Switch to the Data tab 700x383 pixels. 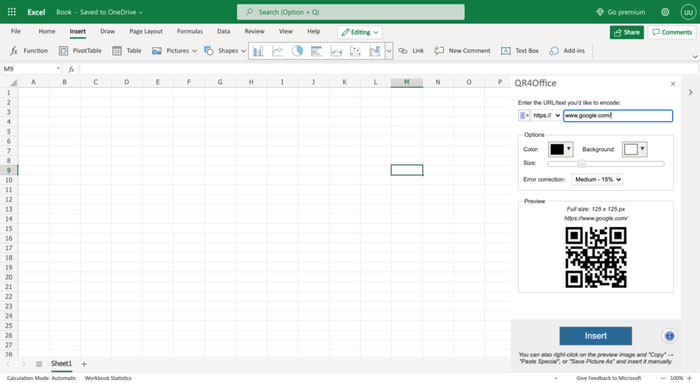click(224, 31)
